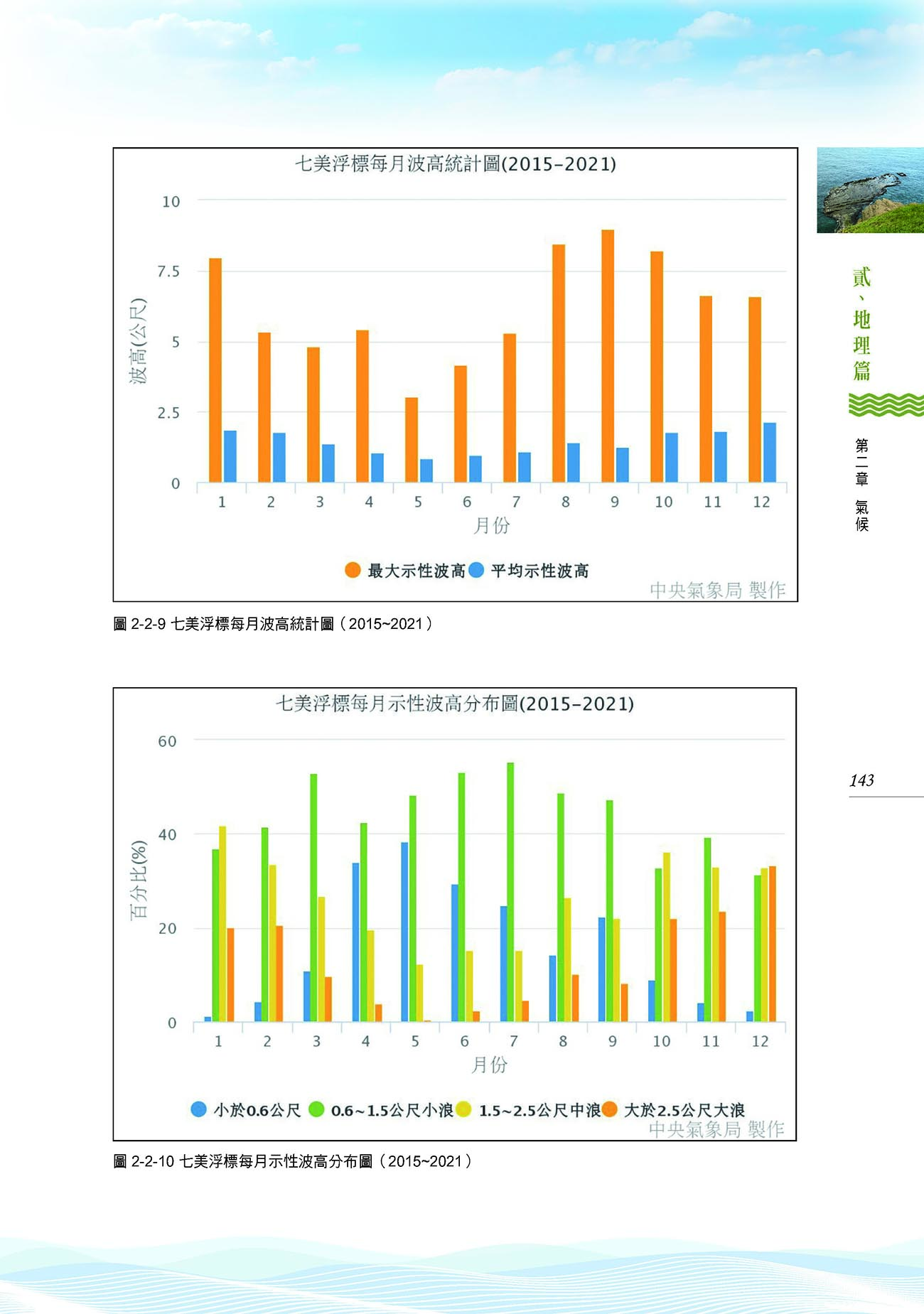Select the January yellow bar in distribution chart
Image resolution: width=924 pixels, height=1314 pixels.
[x=222, y=924]
